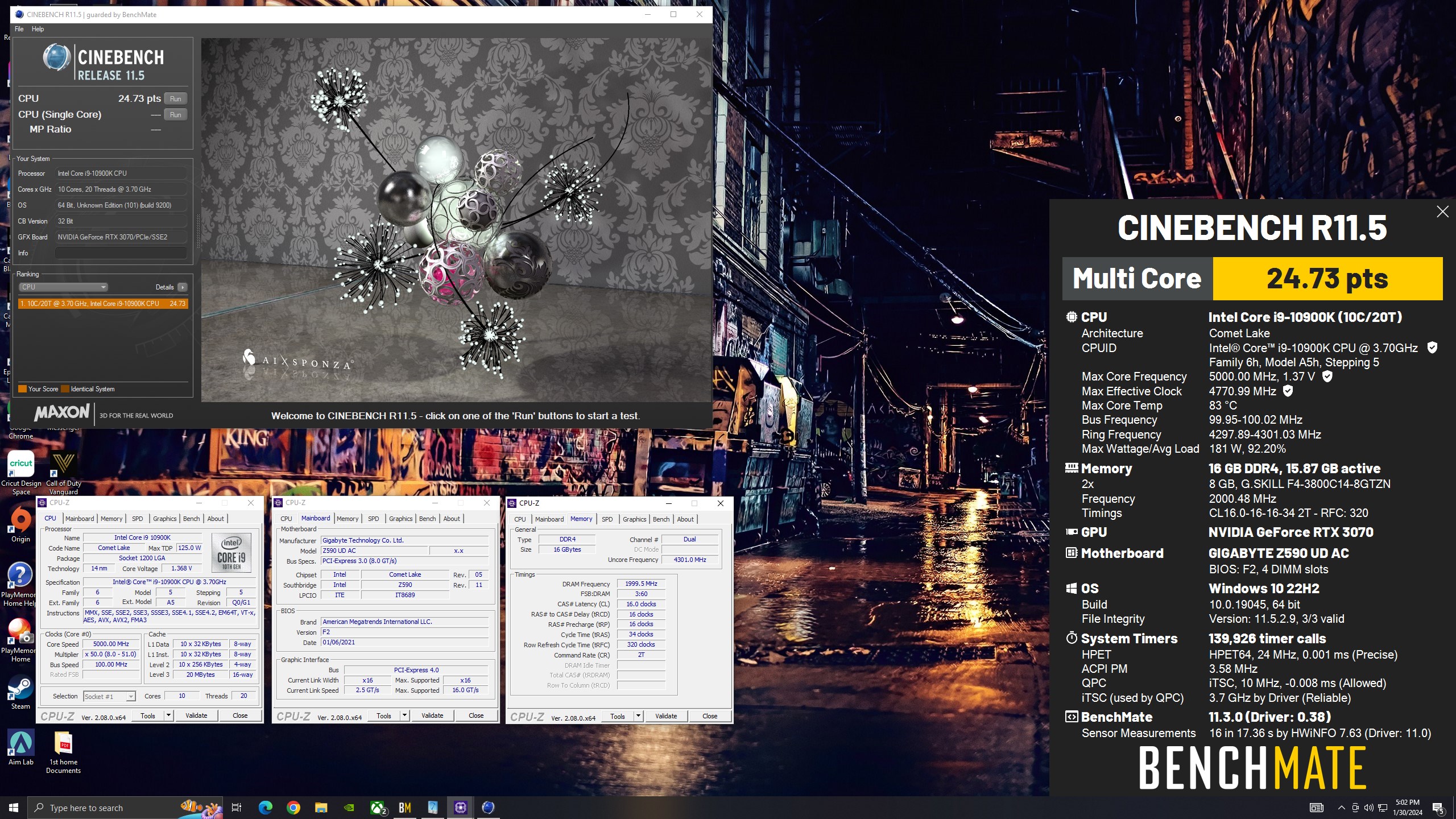Image resolution: width=1456 pixels, height=819 pixels.
Task: Run the Cinebench CPU multi-core test
Action: click(x=175, y=99)
